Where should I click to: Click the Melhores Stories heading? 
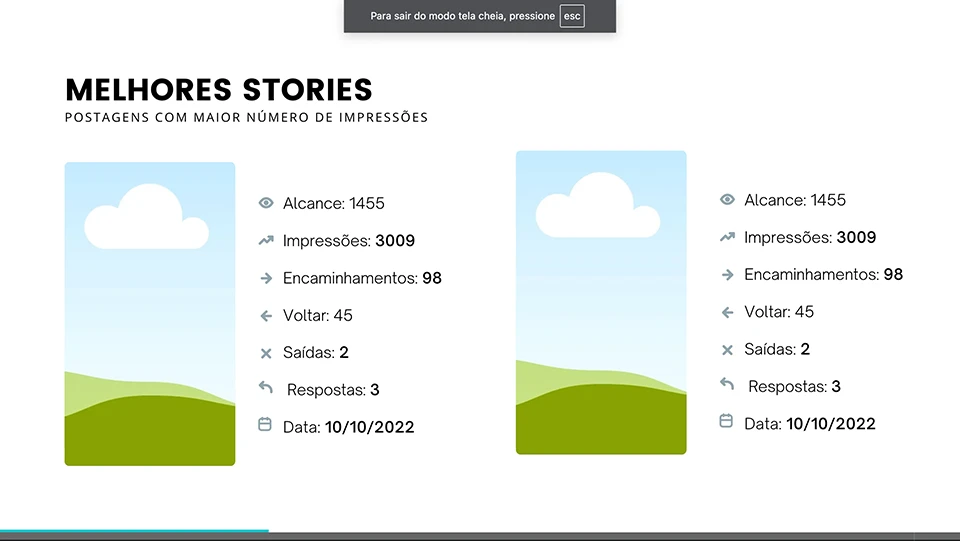219,90
